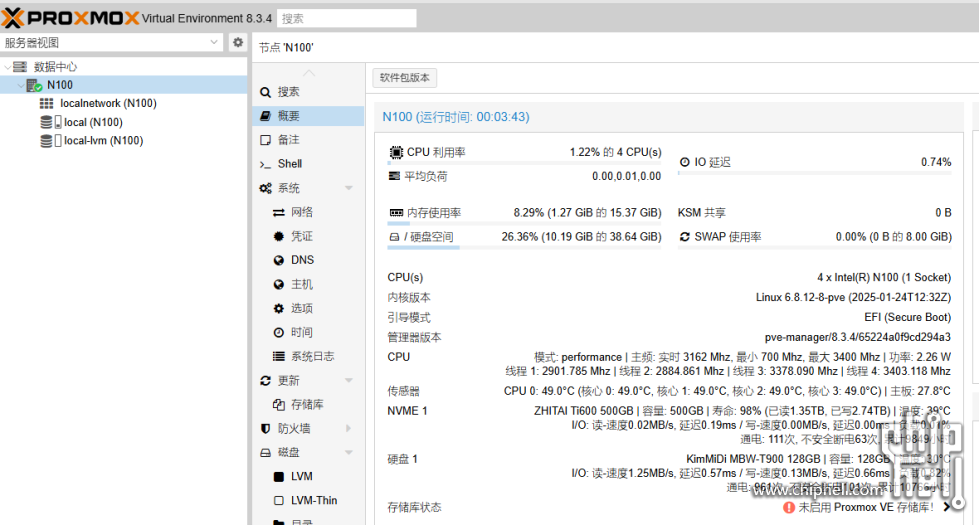979x525 pixels.
Task: Click the SWAP 使用率 refresh icon
Action: click(x=685, y=237)
